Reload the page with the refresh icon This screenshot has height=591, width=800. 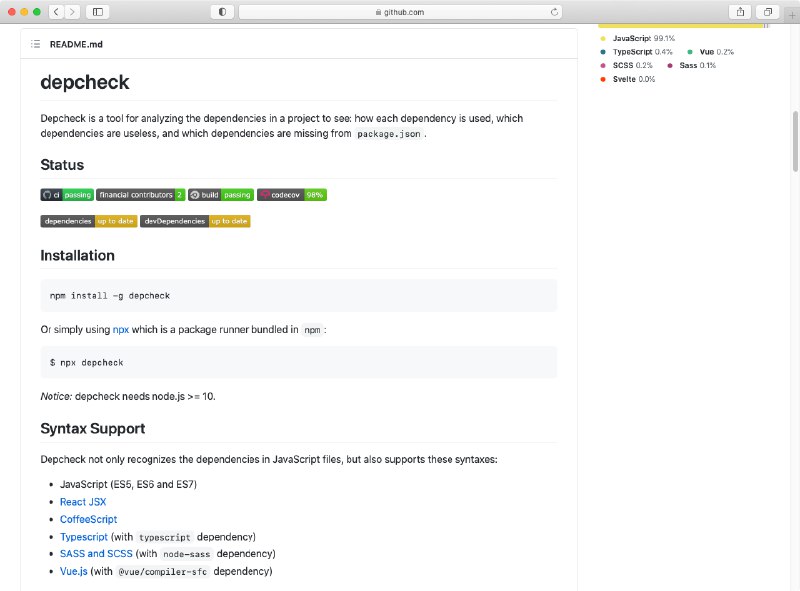tap(554, 12)
